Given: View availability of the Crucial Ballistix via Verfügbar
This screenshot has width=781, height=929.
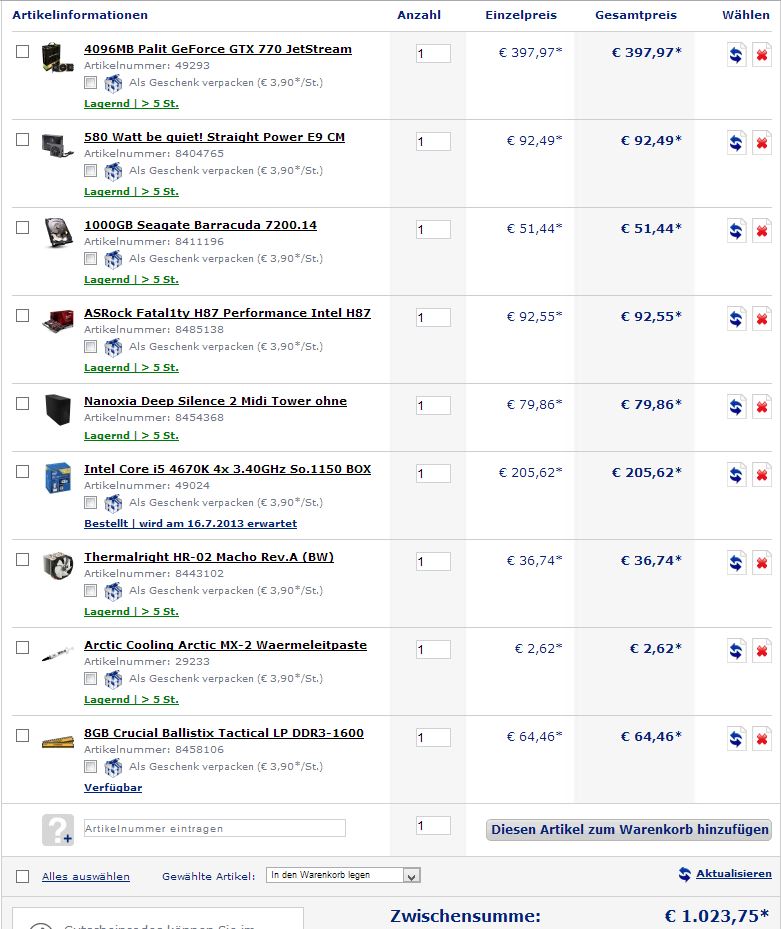Looking at the screenshot, I should [113, 787].
